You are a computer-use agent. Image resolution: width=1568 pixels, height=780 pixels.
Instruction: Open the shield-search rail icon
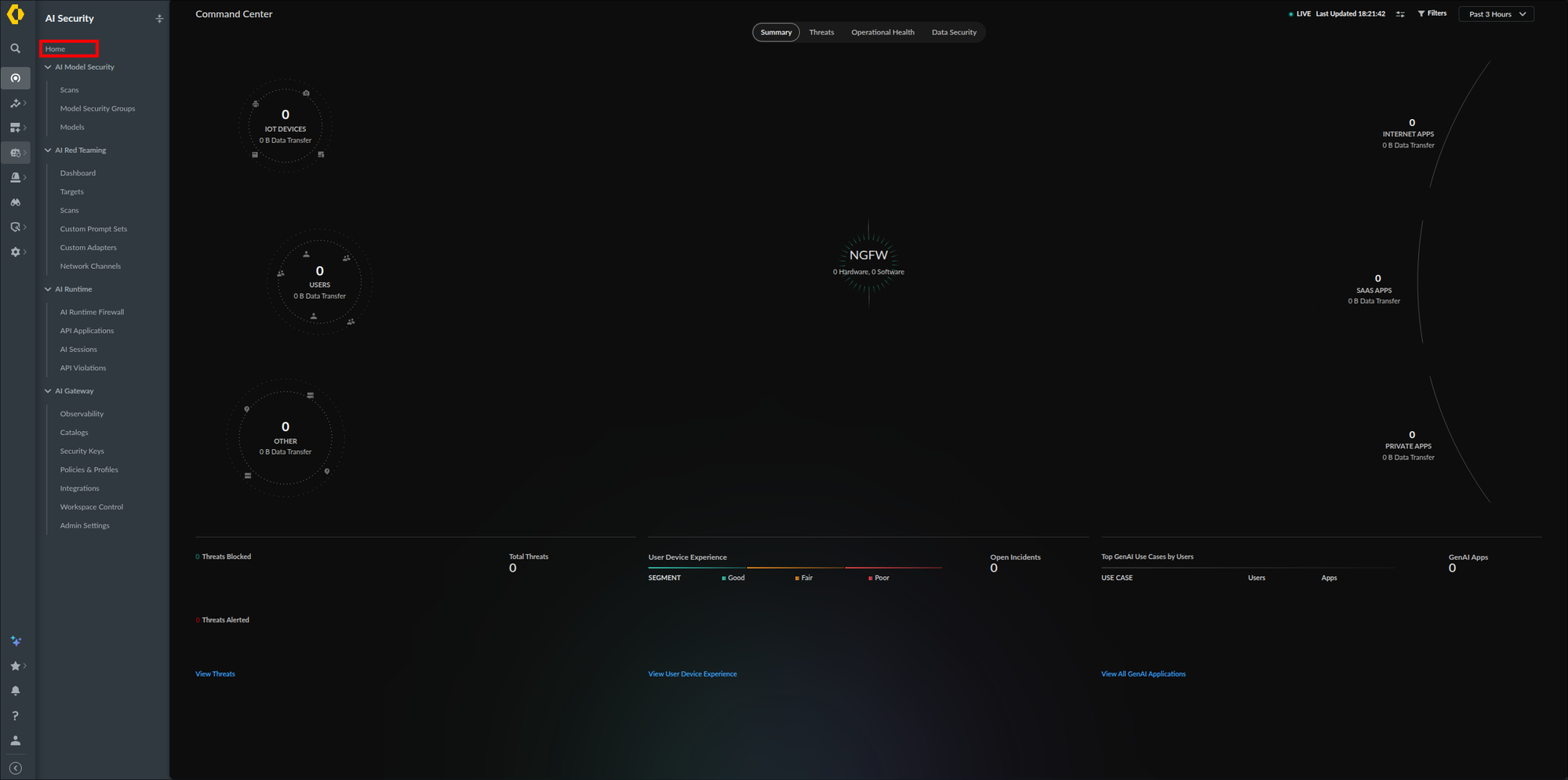[x=15, y=227]
